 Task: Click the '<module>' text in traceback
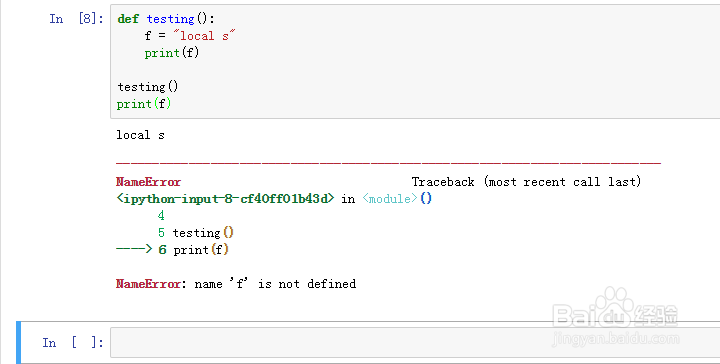[x=389, y=199]
